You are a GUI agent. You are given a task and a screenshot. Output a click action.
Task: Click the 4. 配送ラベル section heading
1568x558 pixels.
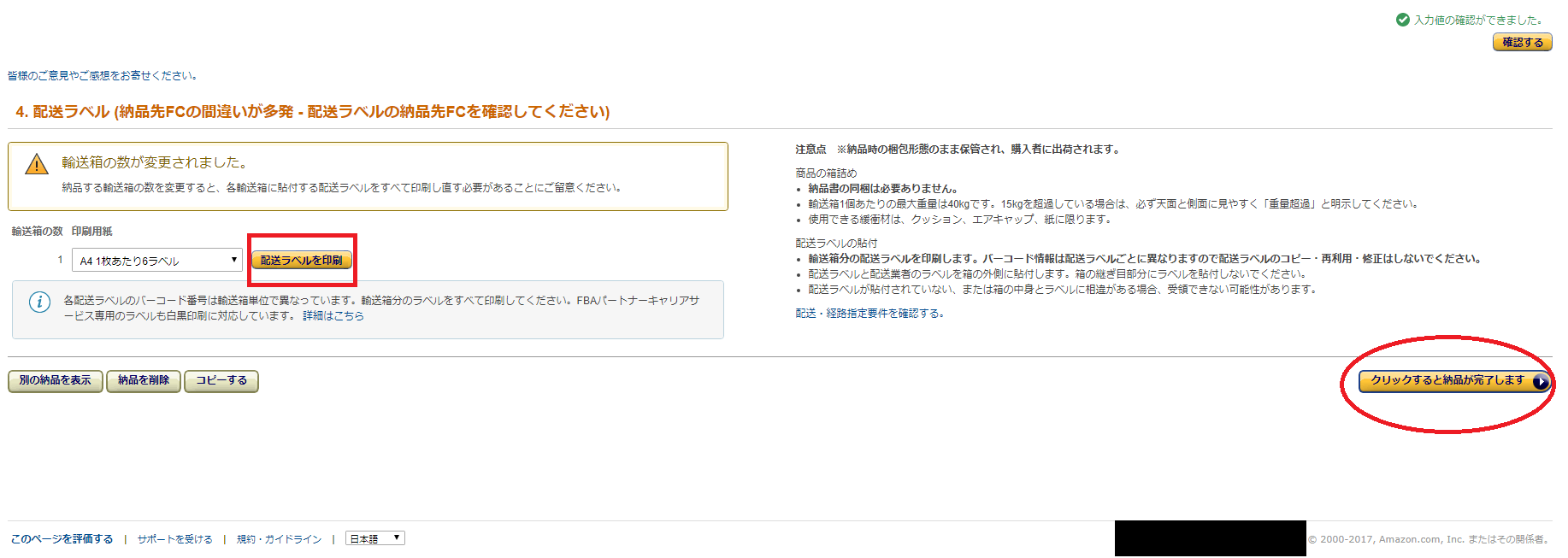(313, 112)
